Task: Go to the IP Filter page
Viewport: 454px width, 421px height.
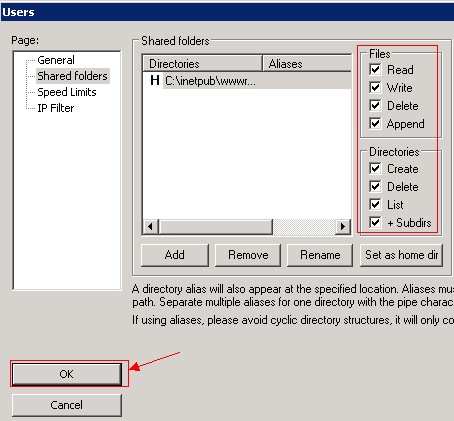Action: click(55, 108)
